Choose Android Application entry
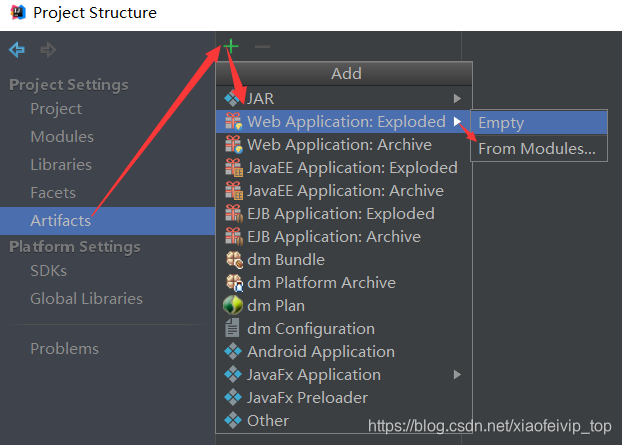Screen dimensions: 622x445 coord(344,351)
